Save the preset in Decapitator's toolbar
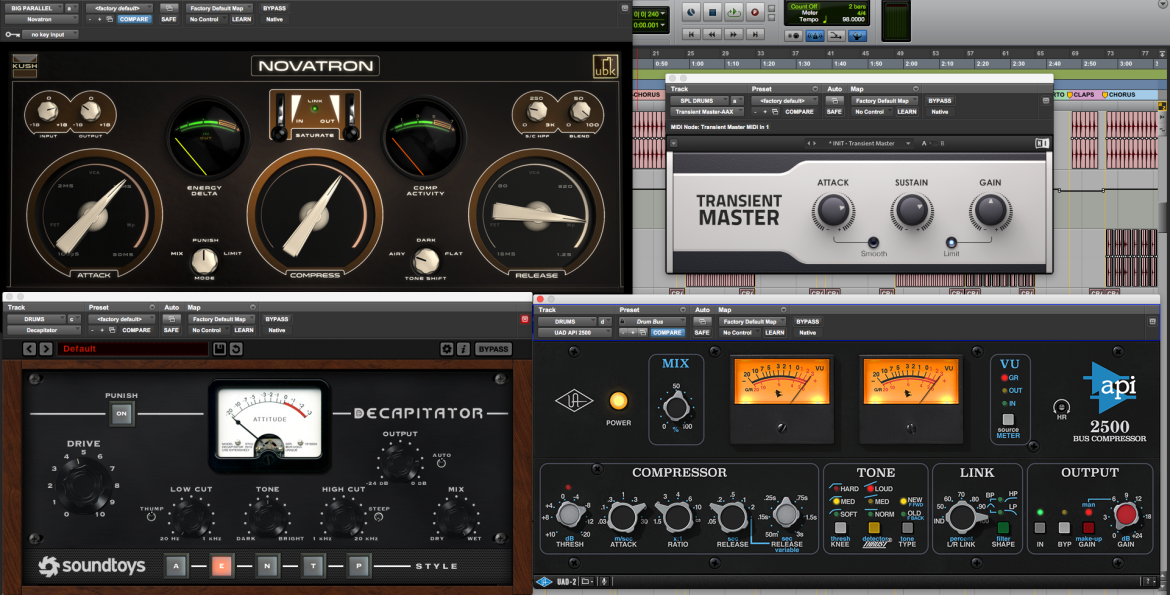The width and height of the screenshot is (1170, 595). [219, 349]
